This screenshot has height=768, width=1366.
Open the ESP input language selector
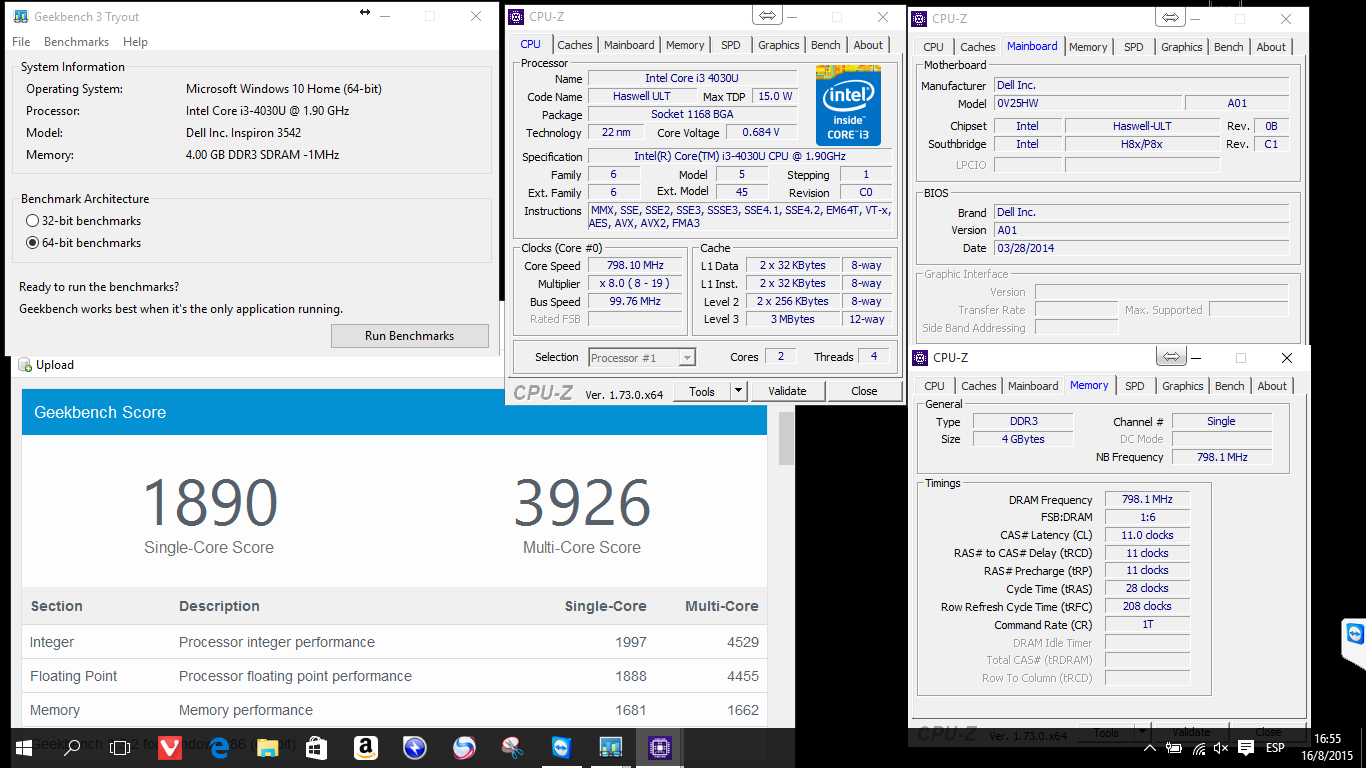pyautogui.click(x=1276, y=748)
